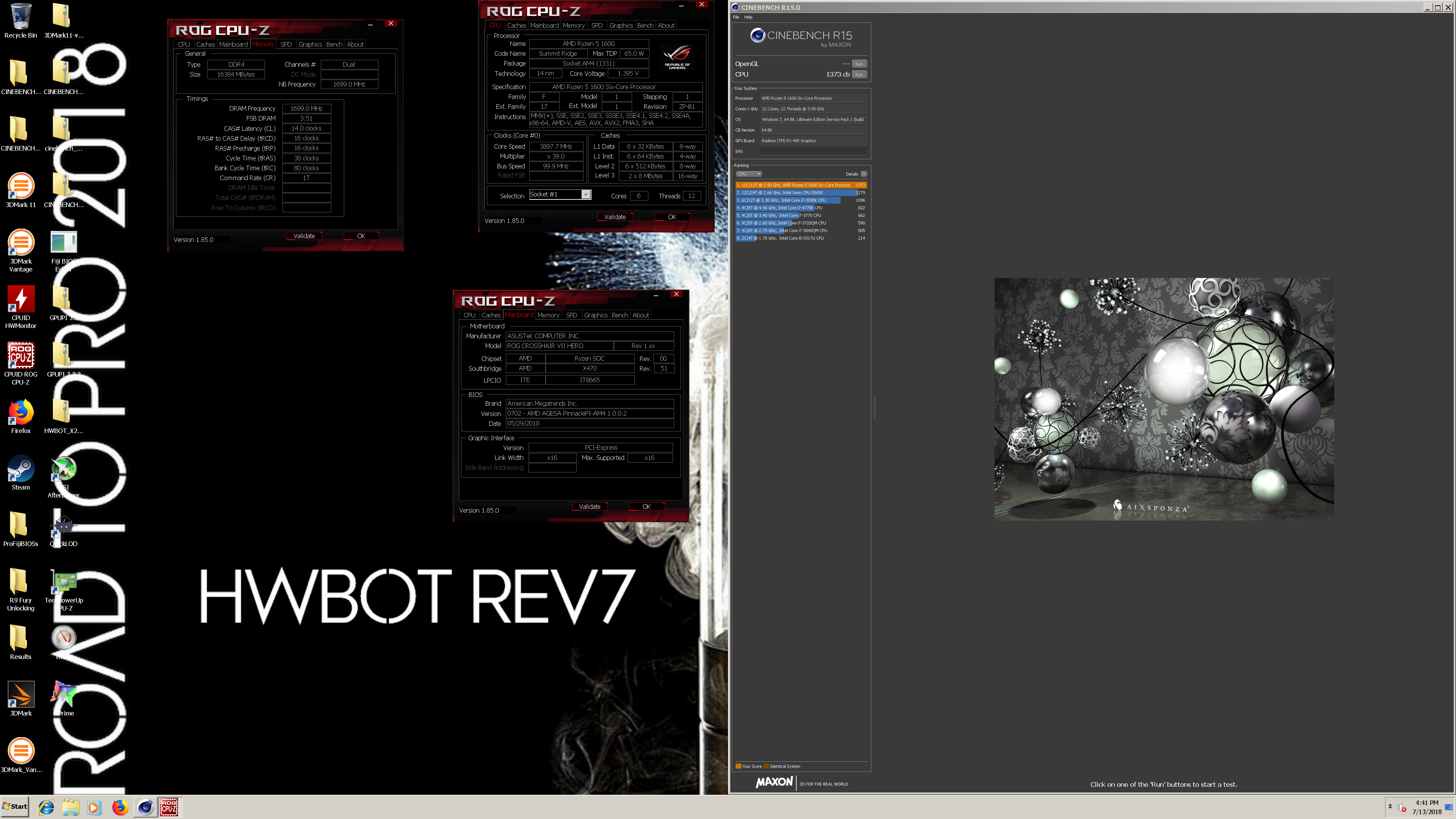This screenshot has height=819, width=1456.
Task: Show hidden system tray icons
Action: coord(1390,806)
